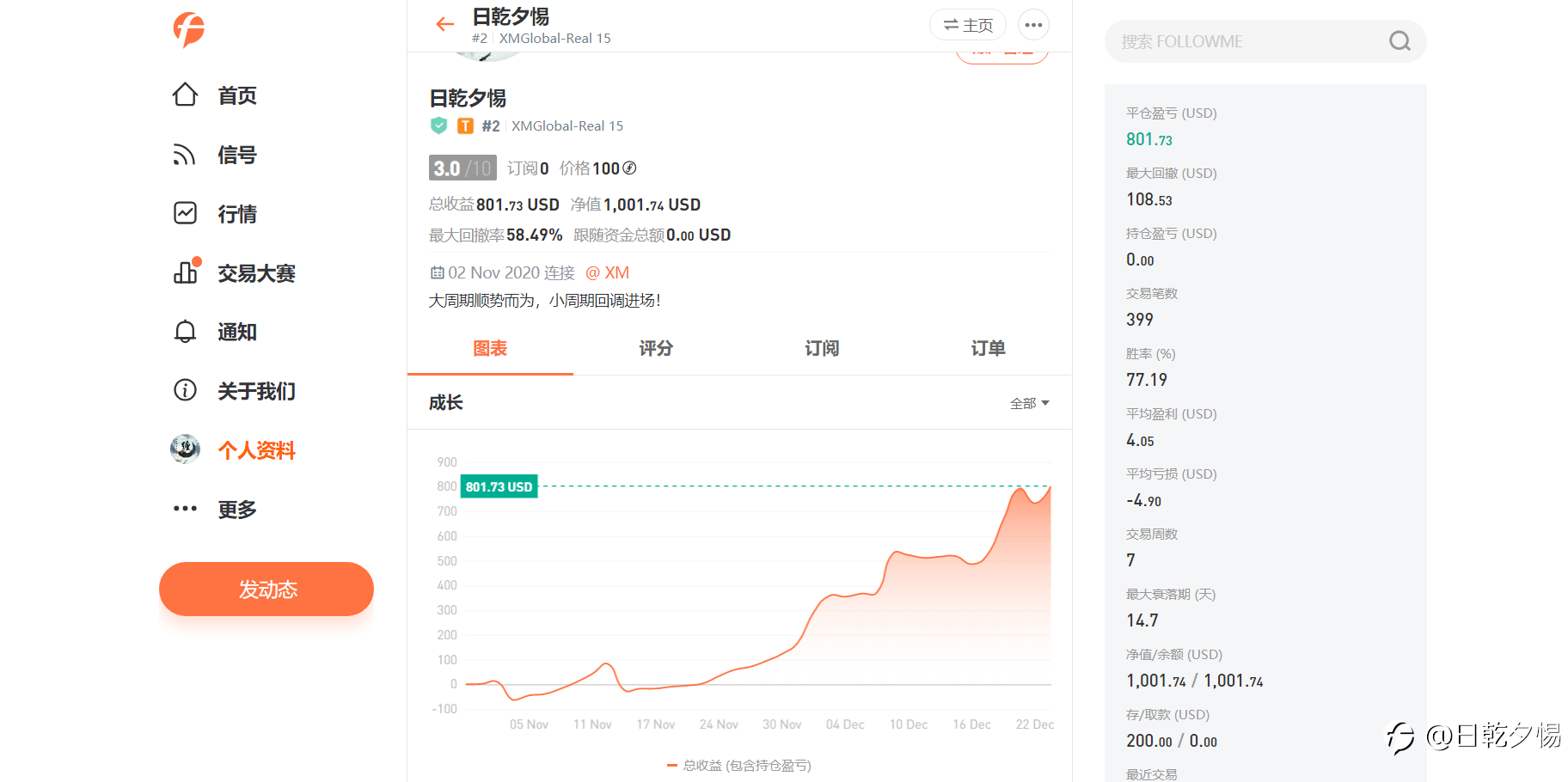1568x782 pixels.
Task: Toggle the 总收益 chart legend item
Action: [x=739, y=765]
